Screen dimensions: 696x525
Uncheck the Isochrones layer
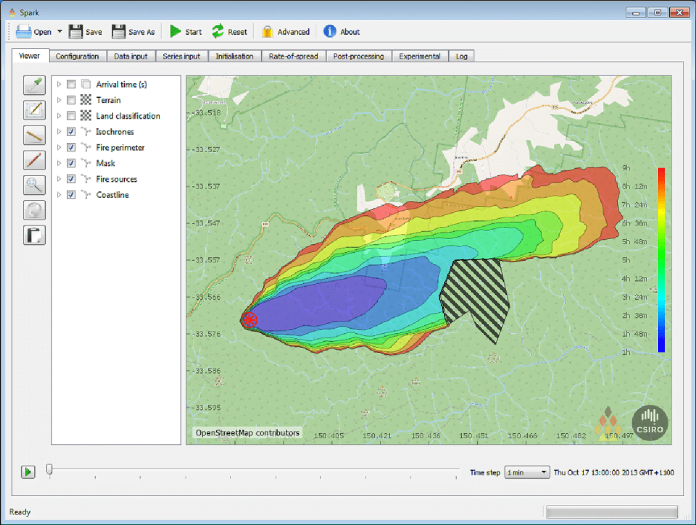(x=72, y=132)
